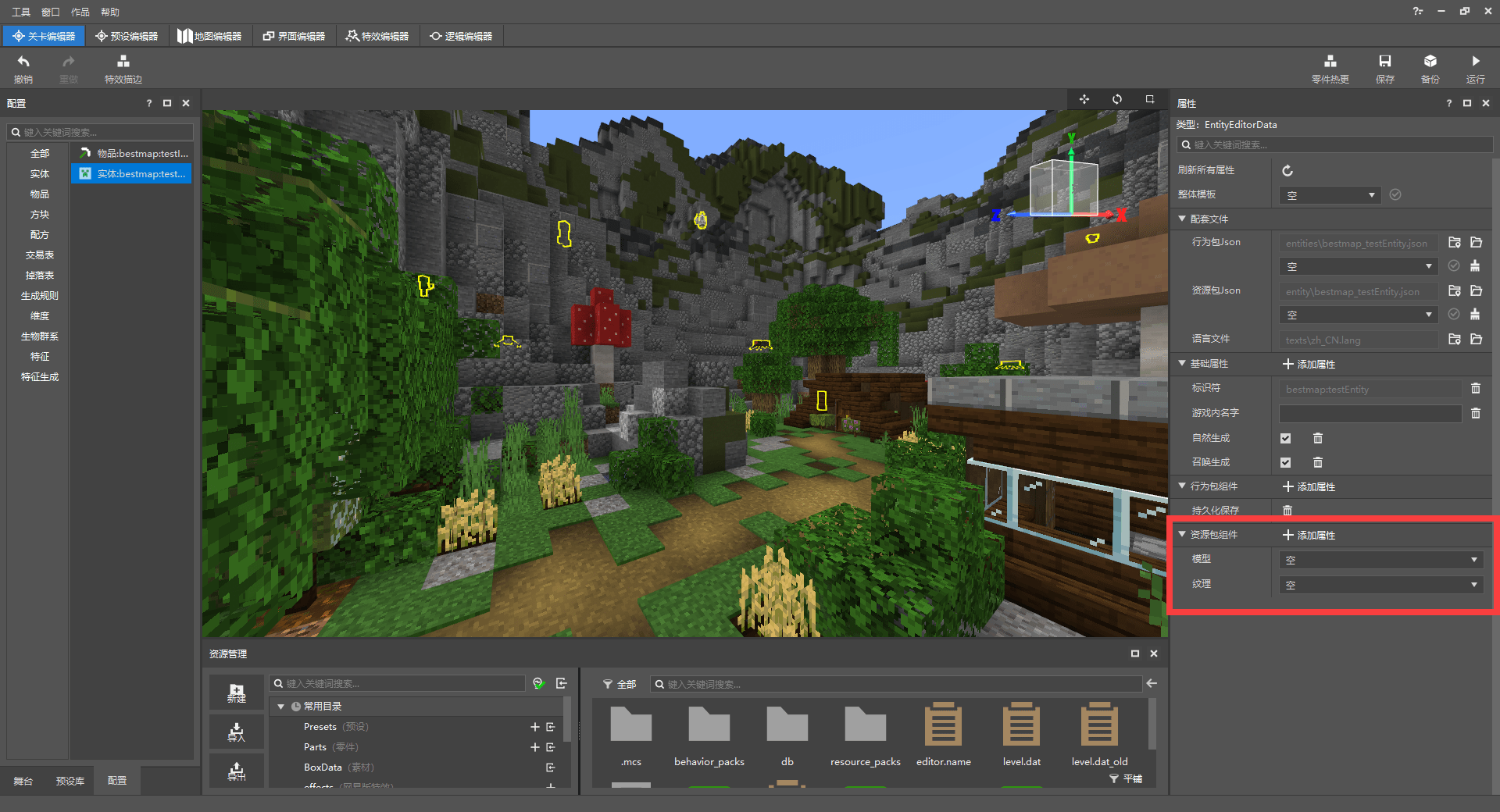Click 添加属性 in 行为包组件 section
Viewport: 1500px width, 812px height.
pyautogui.click(x=1309, y=487)
